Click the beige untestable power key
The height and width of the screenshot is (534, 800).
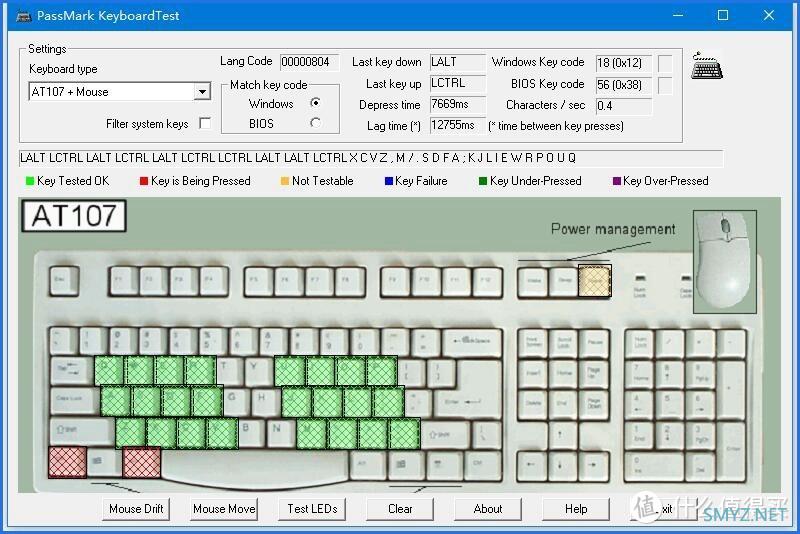click(595, 281)
